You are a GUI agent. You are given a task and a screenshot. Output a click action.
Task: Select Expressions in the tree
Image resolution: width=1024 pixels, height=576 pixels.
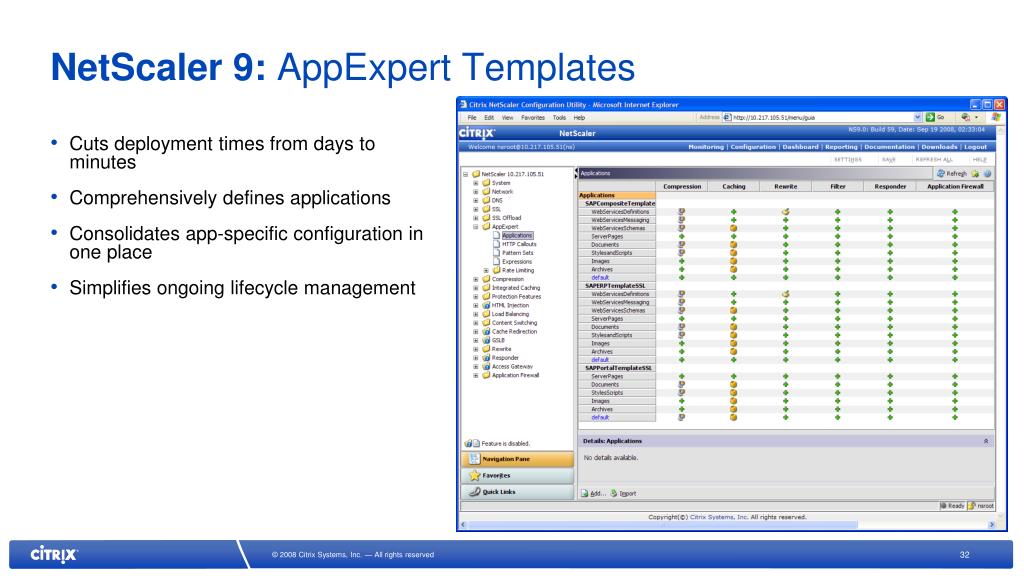click(517, 262)
